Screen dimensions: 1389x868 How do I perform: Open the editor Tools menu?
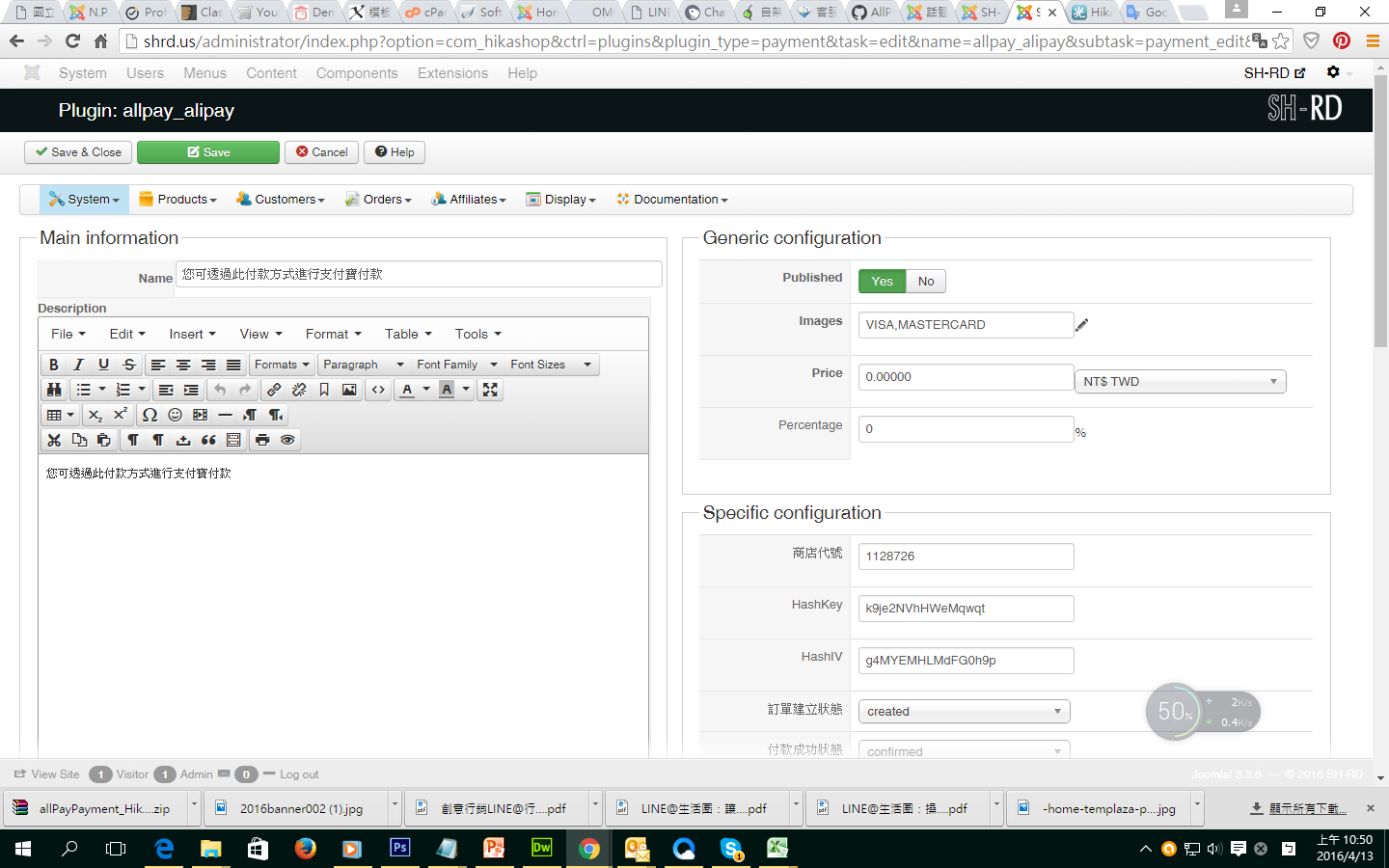(x=477, y=334)
